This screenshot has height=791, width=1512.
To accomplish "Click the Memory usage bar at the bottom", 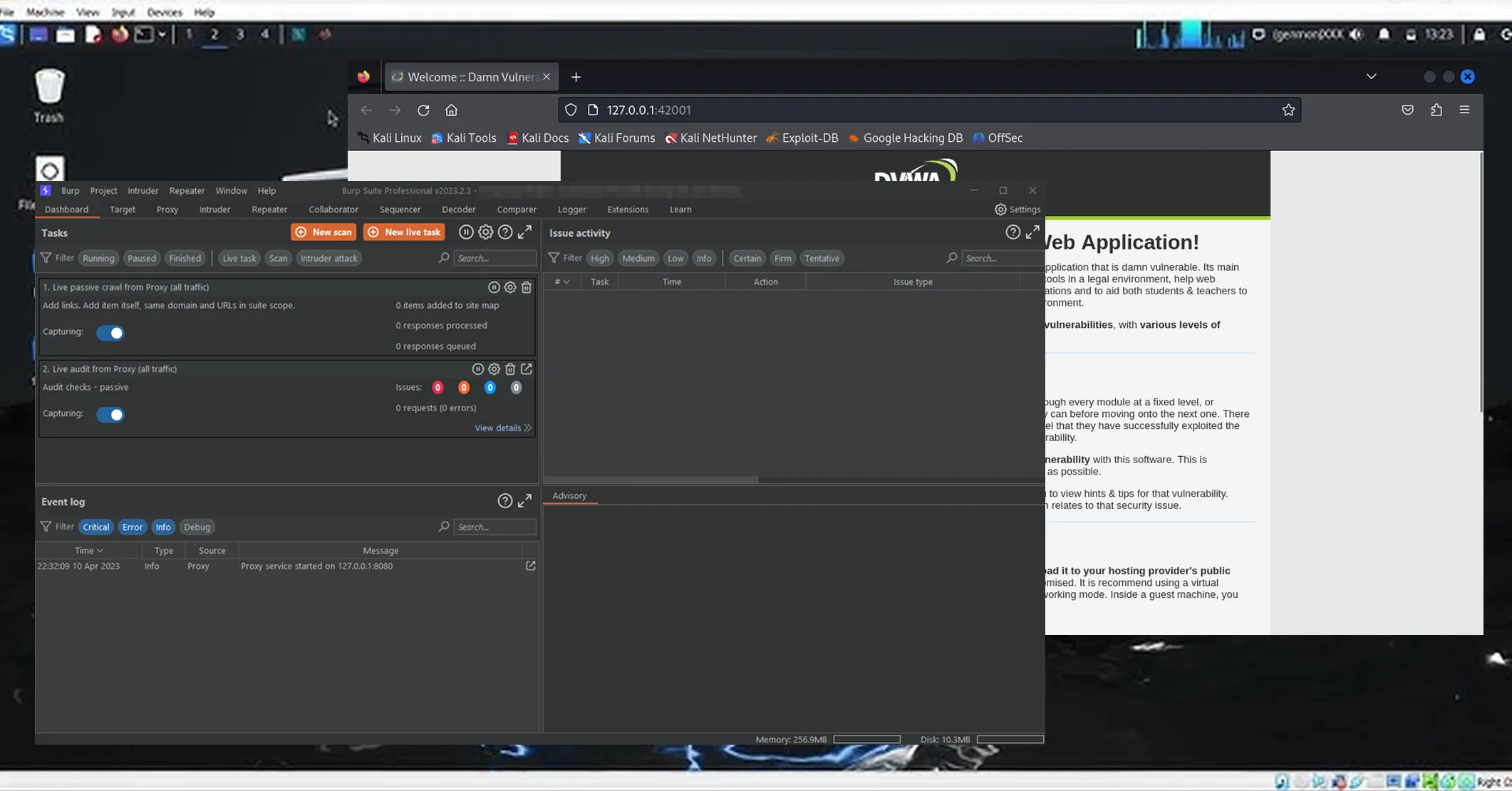I will pyautogui.click(x=866, y=739).
